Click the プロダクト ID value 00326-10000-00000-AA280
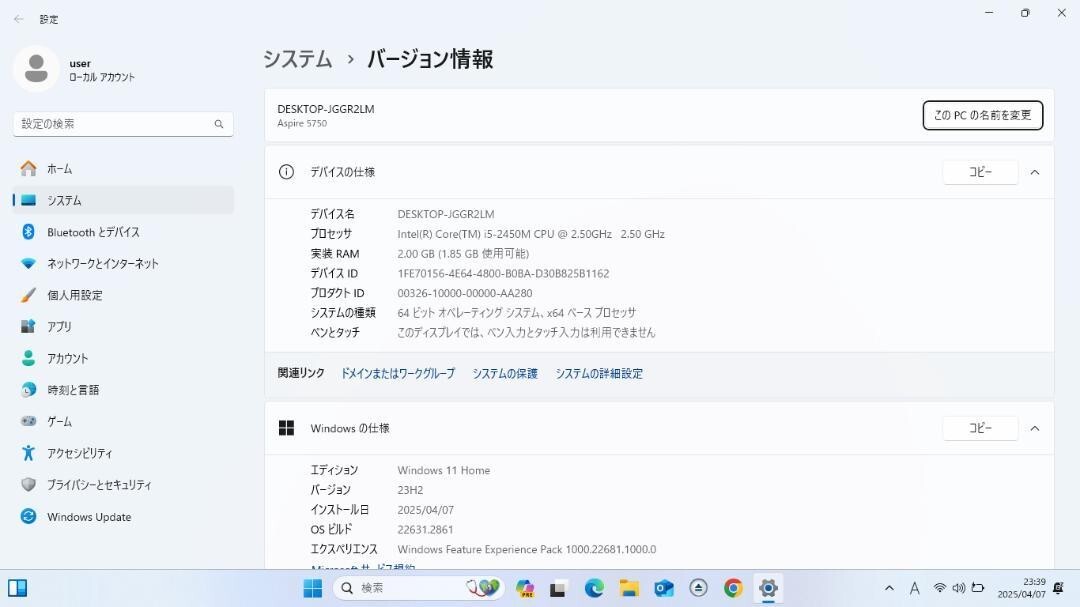 465,294
